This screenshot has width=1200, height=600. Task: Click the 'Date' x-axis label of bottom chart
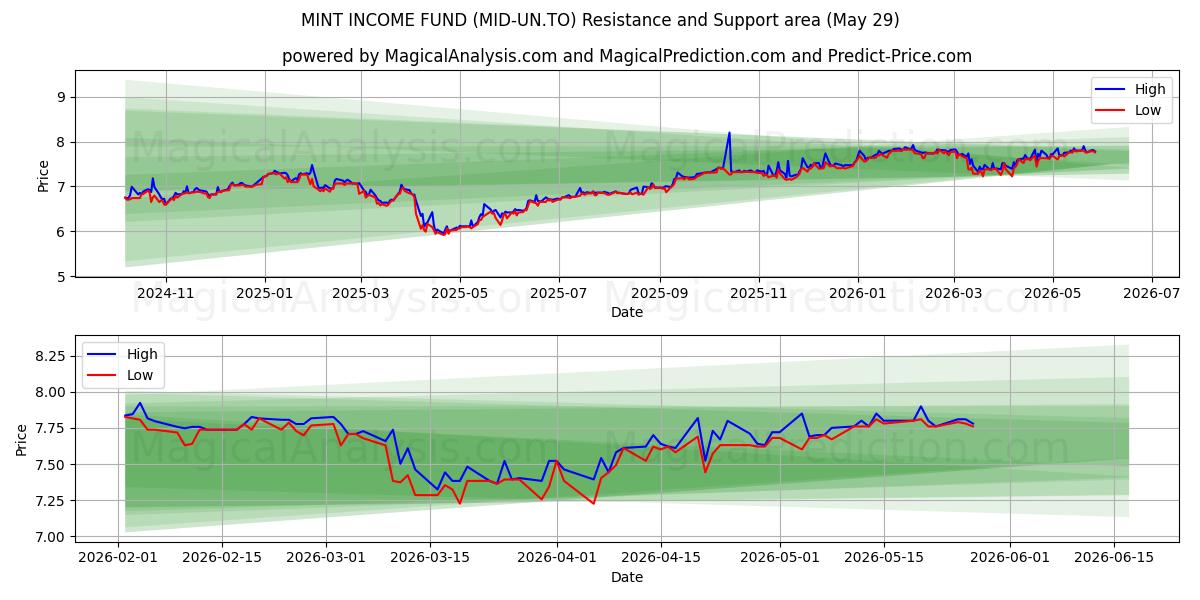click(x=627, y=577)
